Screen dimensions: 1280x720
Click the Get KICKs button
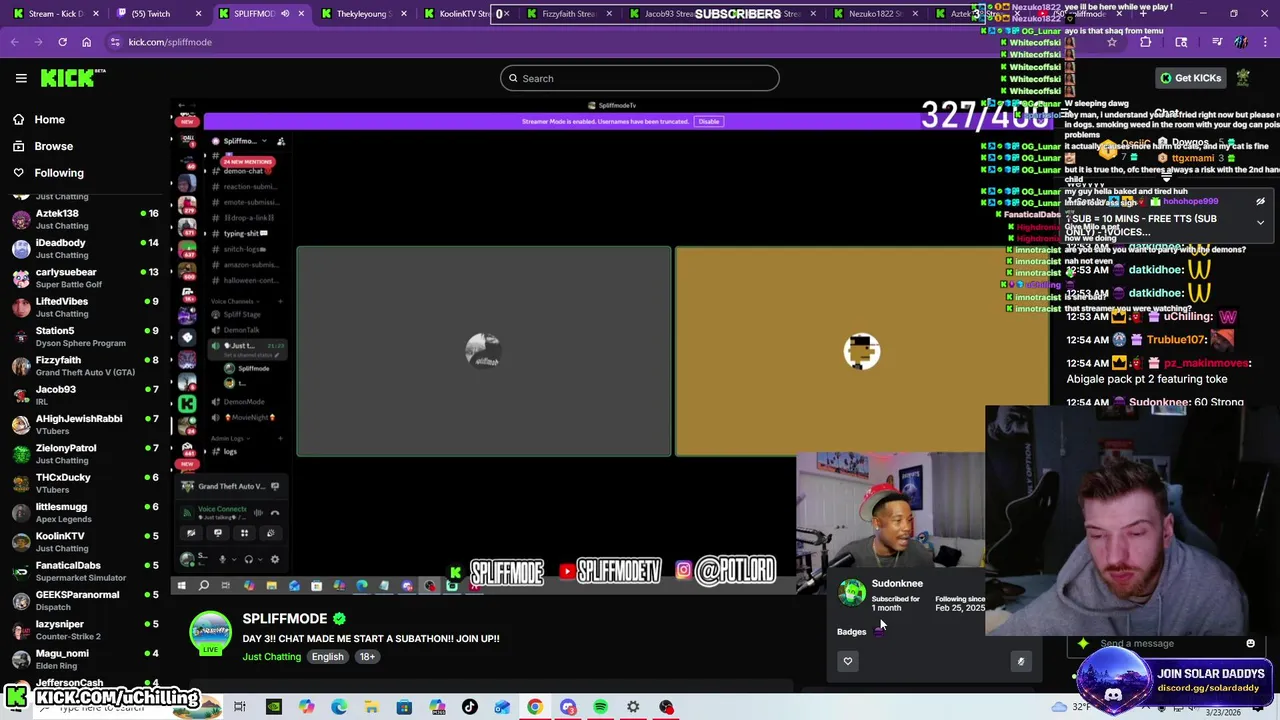click(1190, 78)
